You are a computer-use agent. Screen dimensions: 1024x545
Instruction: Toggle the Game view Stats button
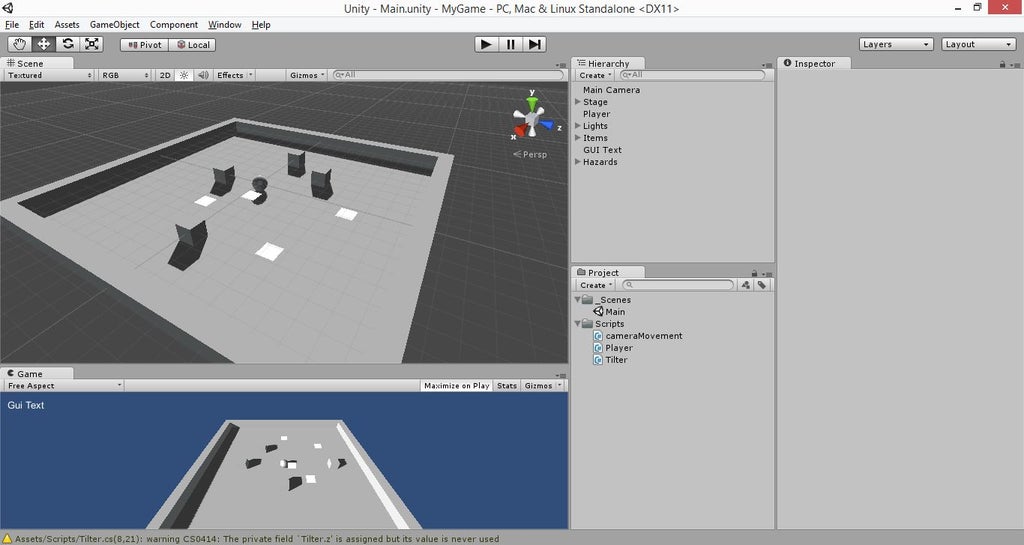coord(507,386)
